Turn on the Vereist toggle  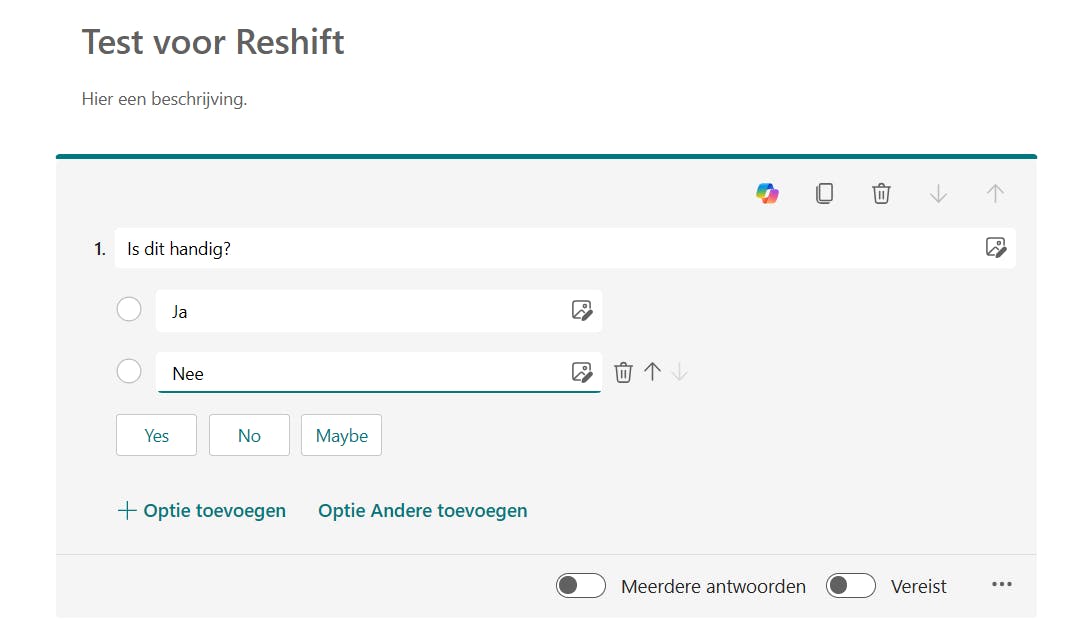click(851, 586)
